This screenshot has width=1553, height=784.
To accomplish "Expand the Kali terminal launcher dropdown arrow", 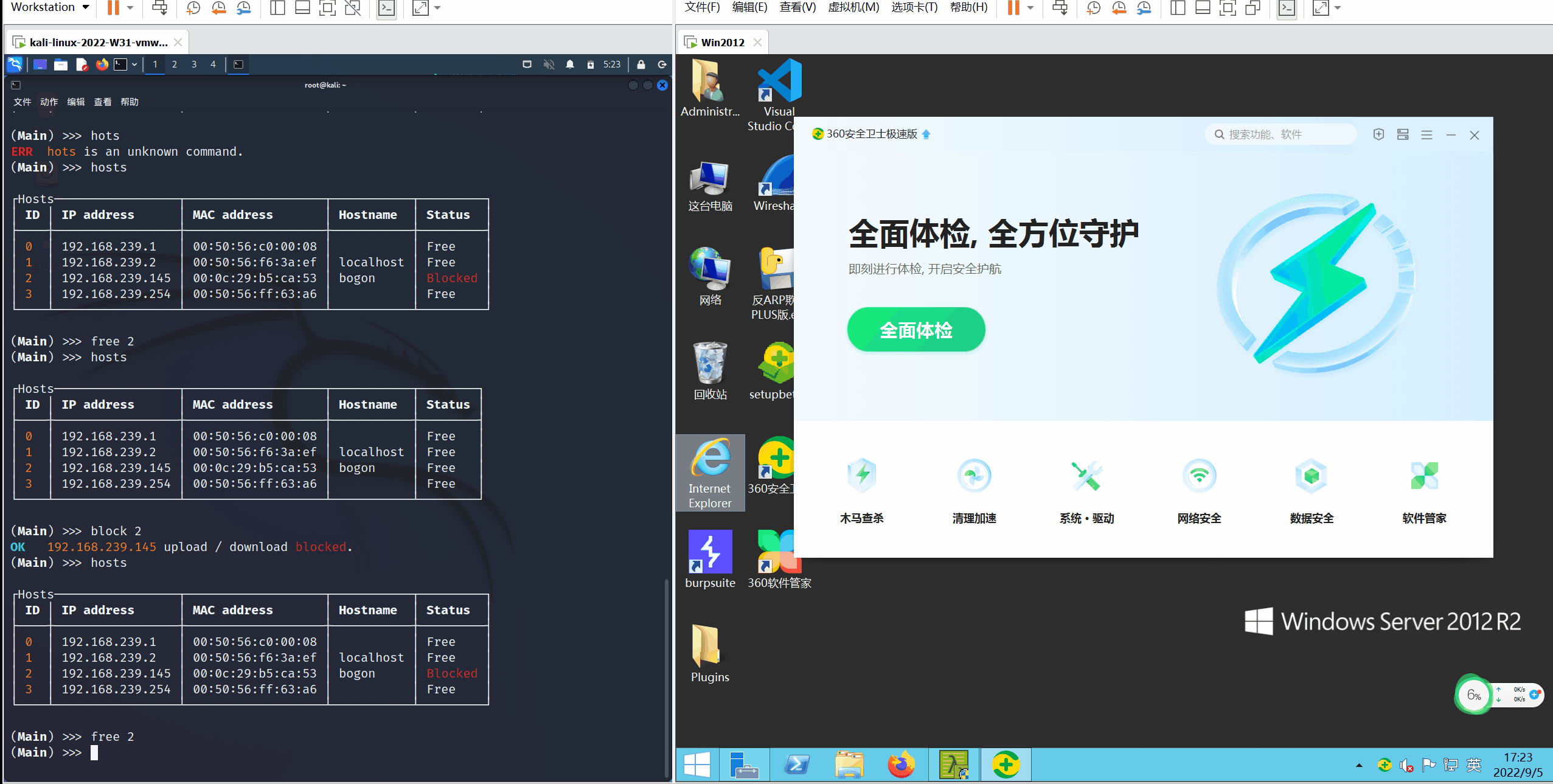I will click(x=134, y=64).
